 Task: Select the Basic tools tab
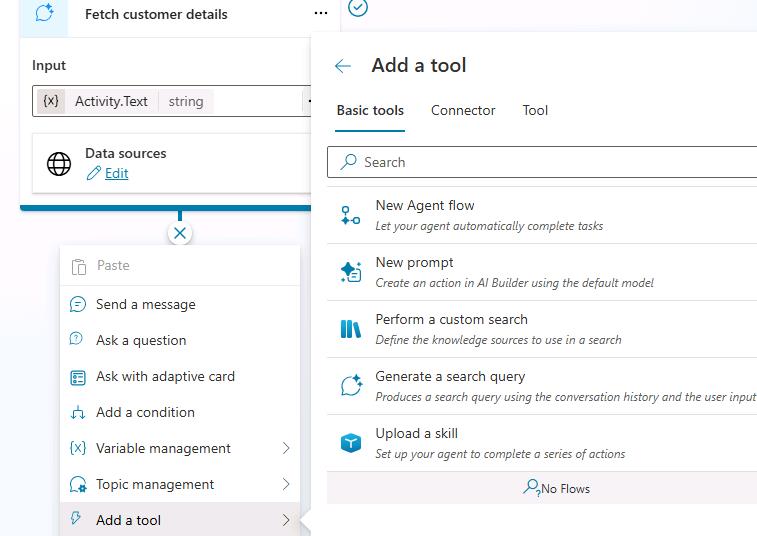(370, 111)
